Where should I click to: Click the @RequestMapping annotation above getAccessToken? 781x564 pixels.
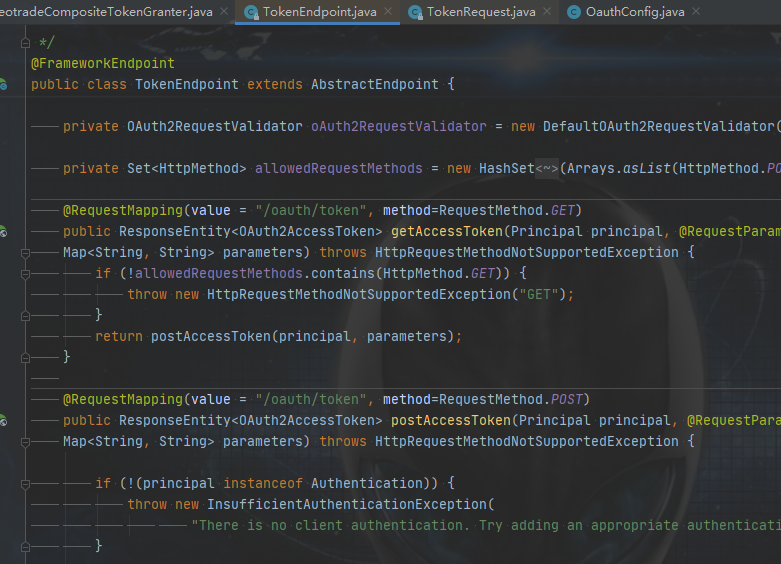click(x=123, y=210)
